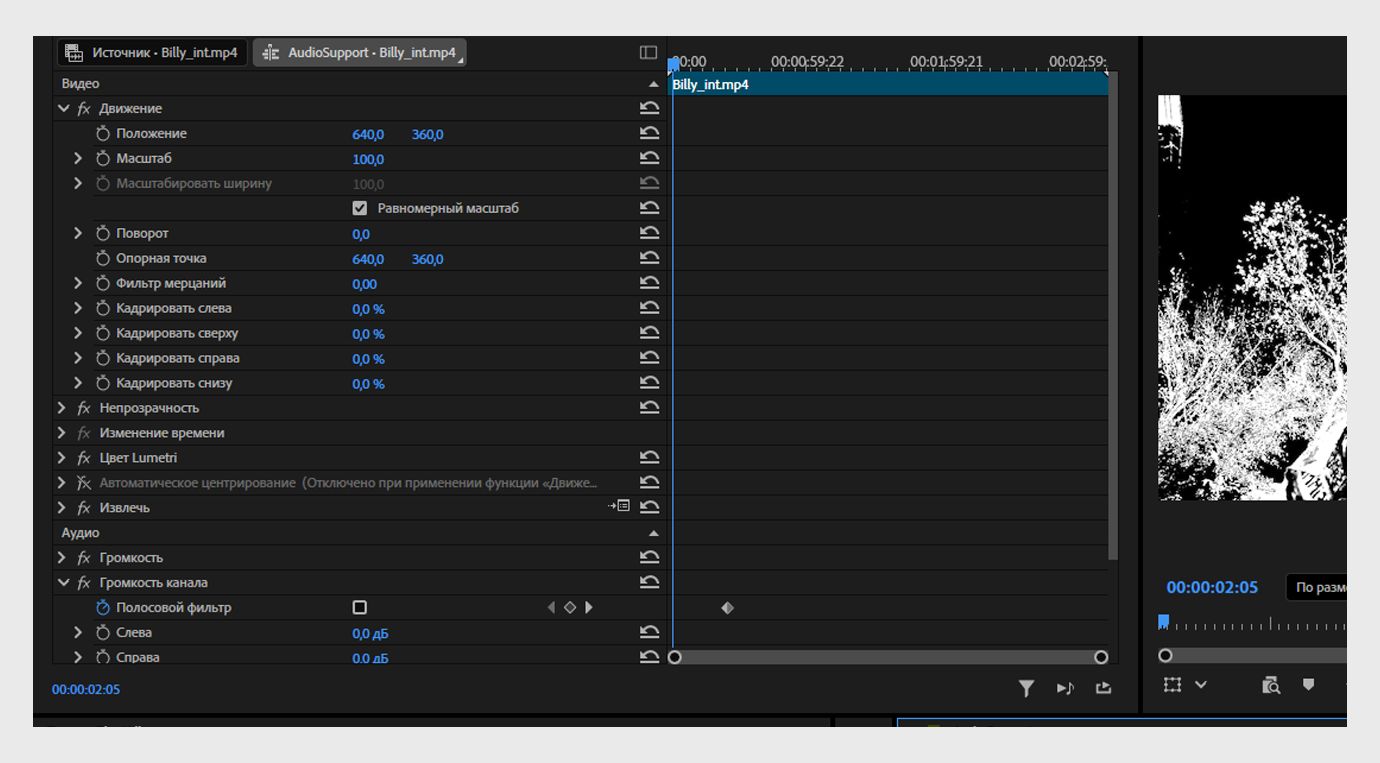Expand the Масштаб property

(78, 158)
